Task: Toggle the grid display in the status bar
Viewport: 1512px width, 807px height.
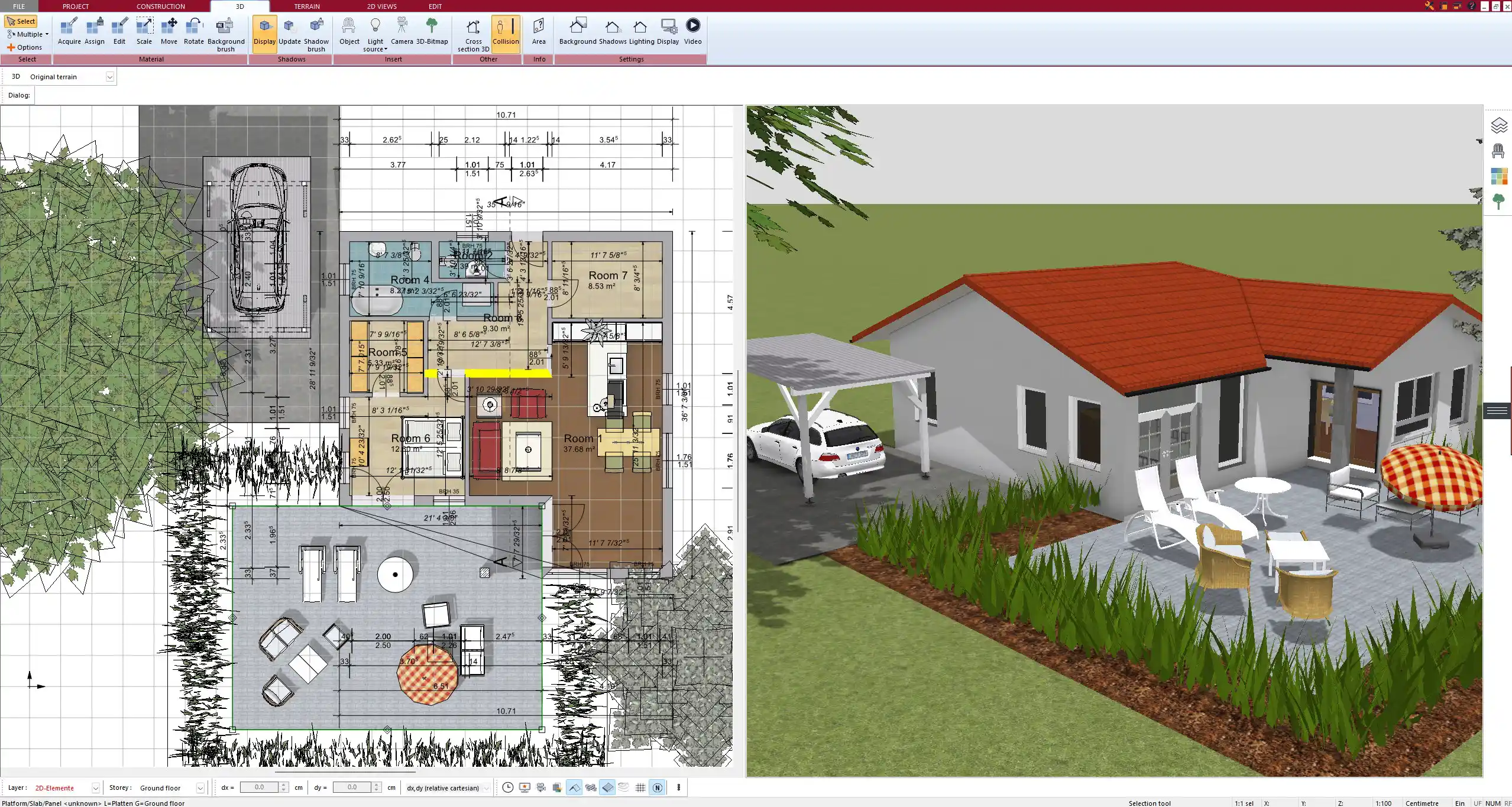Action: (x=640, y=787)
